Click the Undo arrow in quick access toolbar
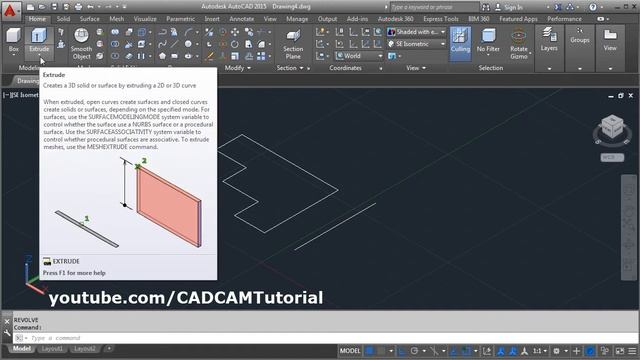The width and height of the screenshot is (640, 360). [x=90, y=7]
